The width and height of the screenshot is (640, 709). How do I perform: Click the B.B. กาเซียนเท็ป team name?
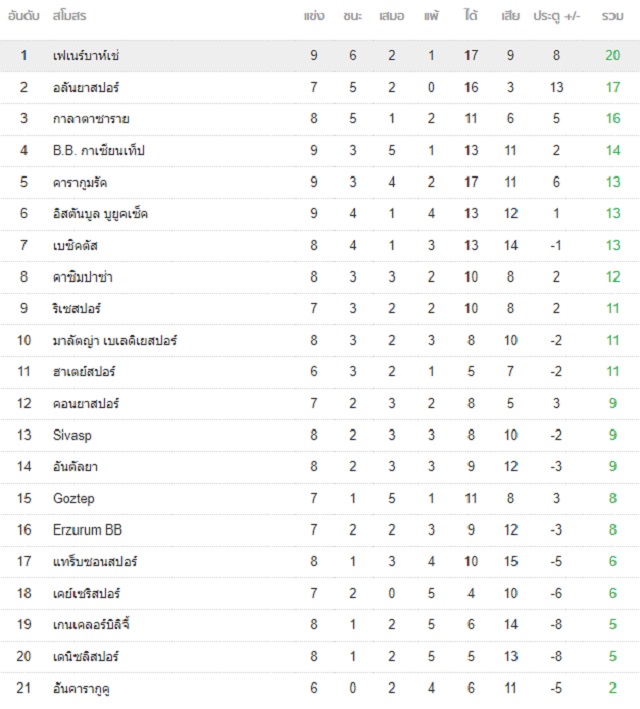99,150
